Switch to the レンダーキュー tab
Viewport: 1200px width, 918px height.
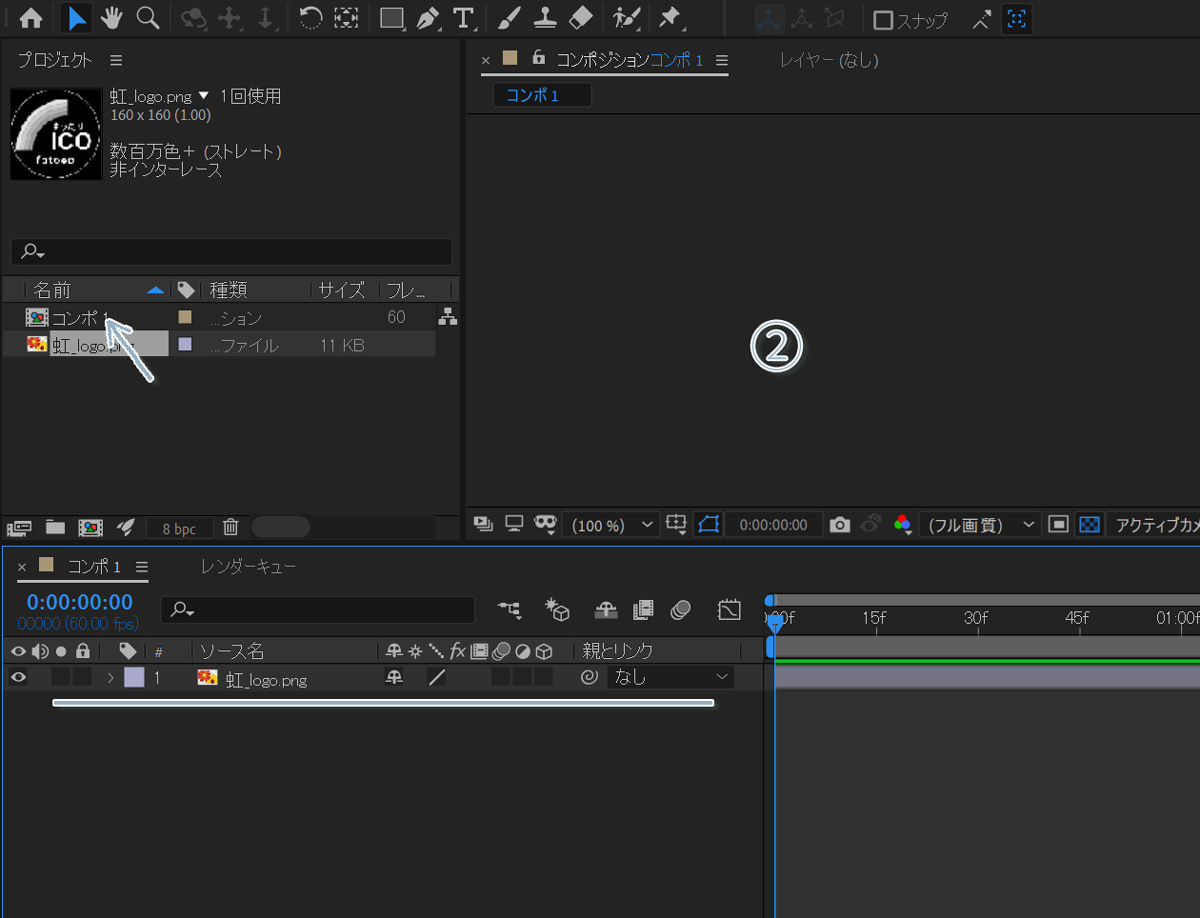[x=248, y=566]
